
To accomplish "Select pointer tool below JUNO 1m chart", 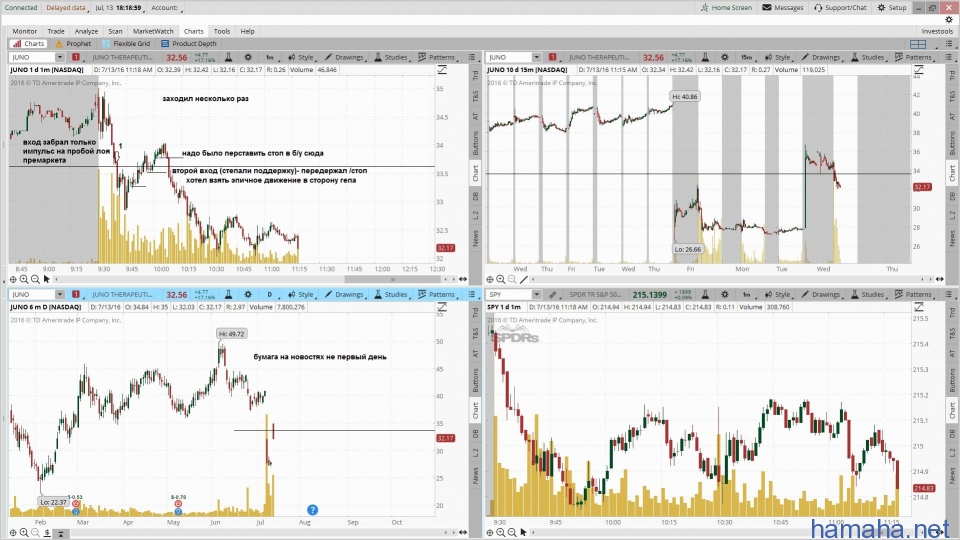I will pyautogui.click(x=47, y=279).
